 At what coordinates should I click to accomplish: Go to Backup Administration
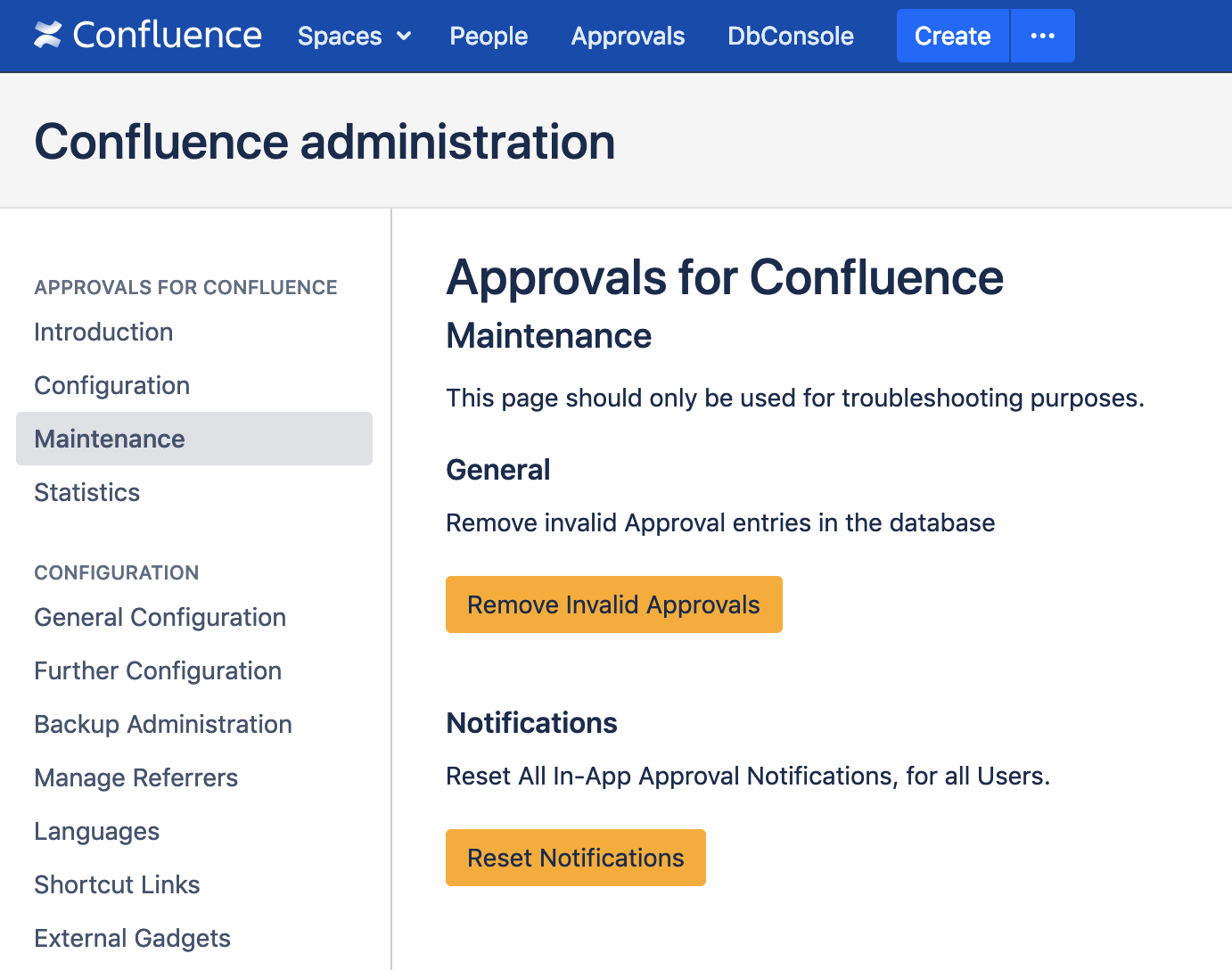click(163, 724)
